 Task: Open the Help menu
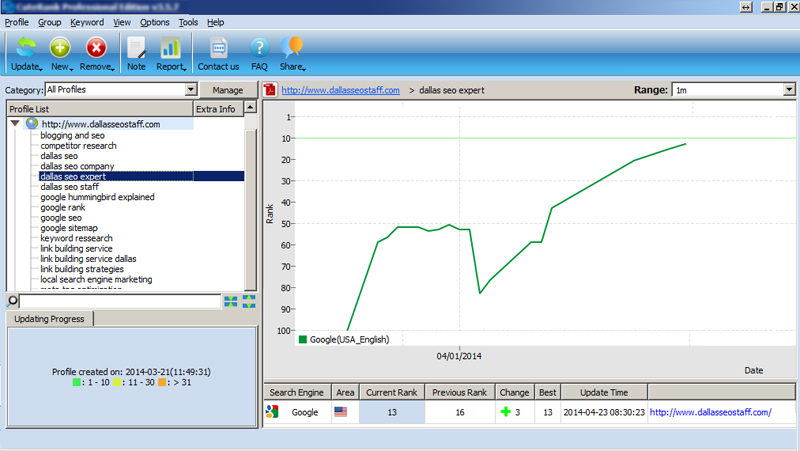coord(215,22)
